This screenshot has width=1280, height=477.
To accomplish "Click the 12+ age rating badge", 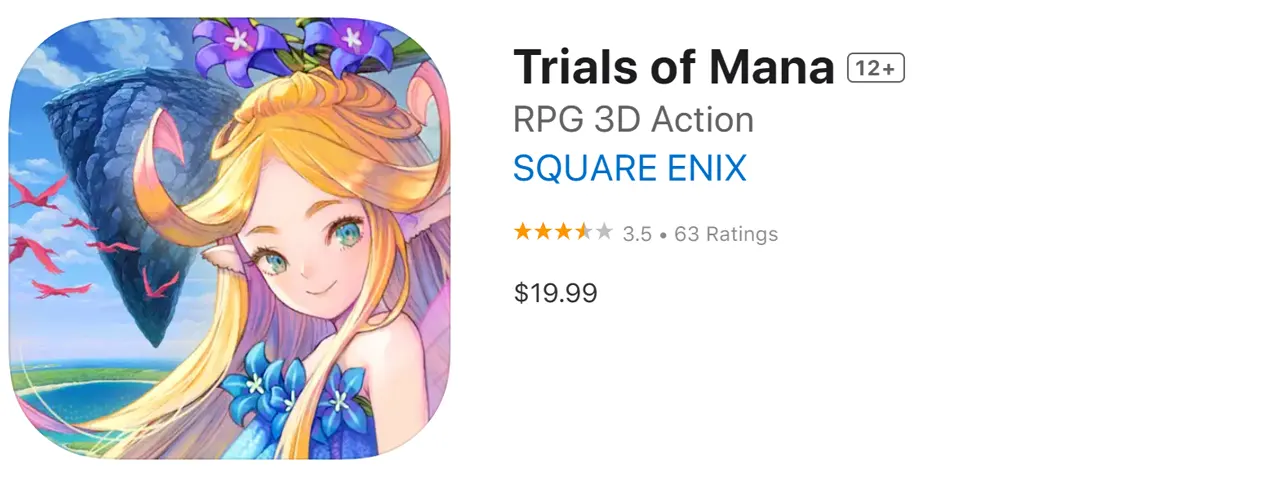I will click(876, 68).
